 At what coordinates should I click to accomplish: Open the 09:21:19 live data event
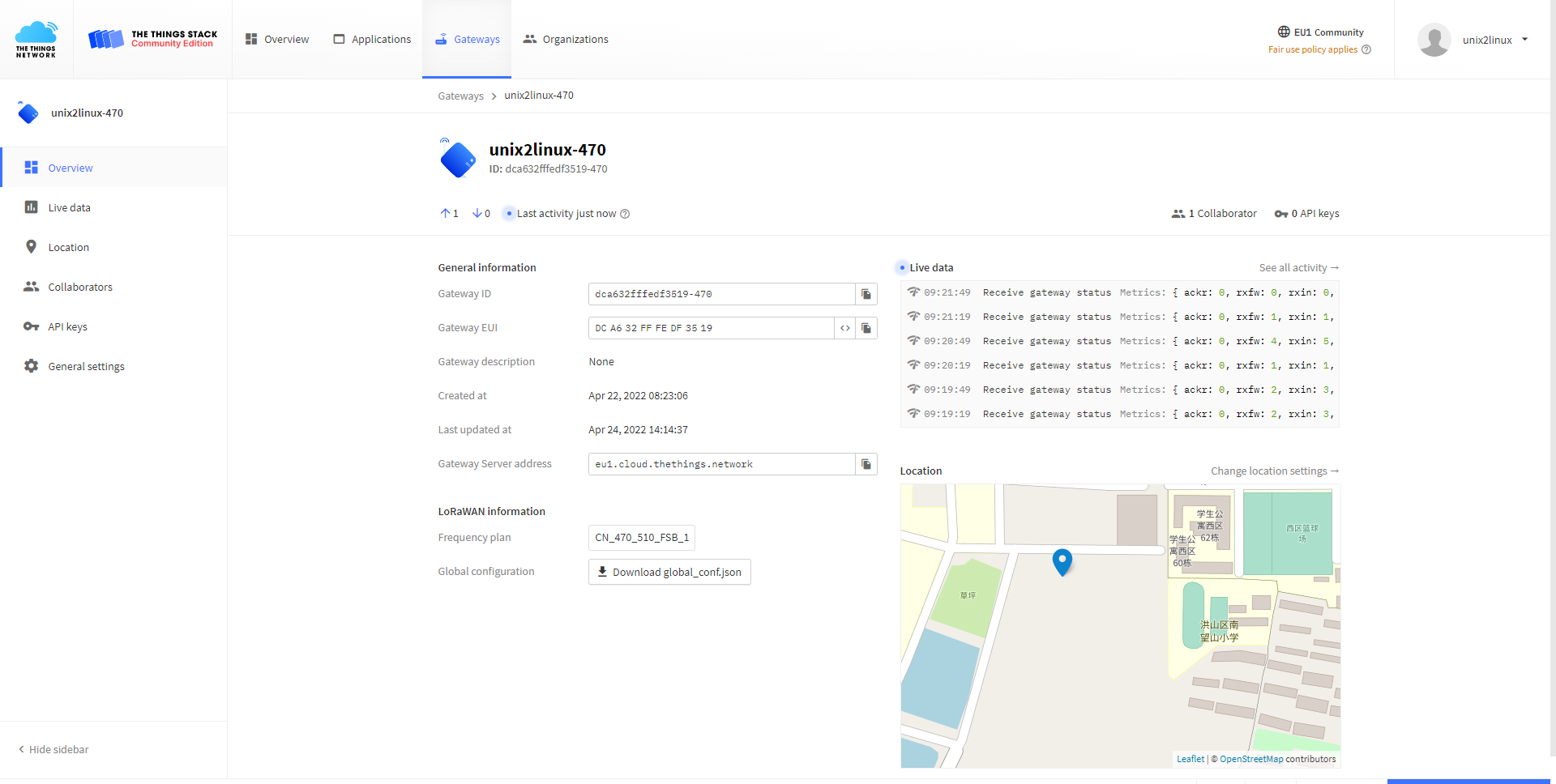[x=1119, y=317]
